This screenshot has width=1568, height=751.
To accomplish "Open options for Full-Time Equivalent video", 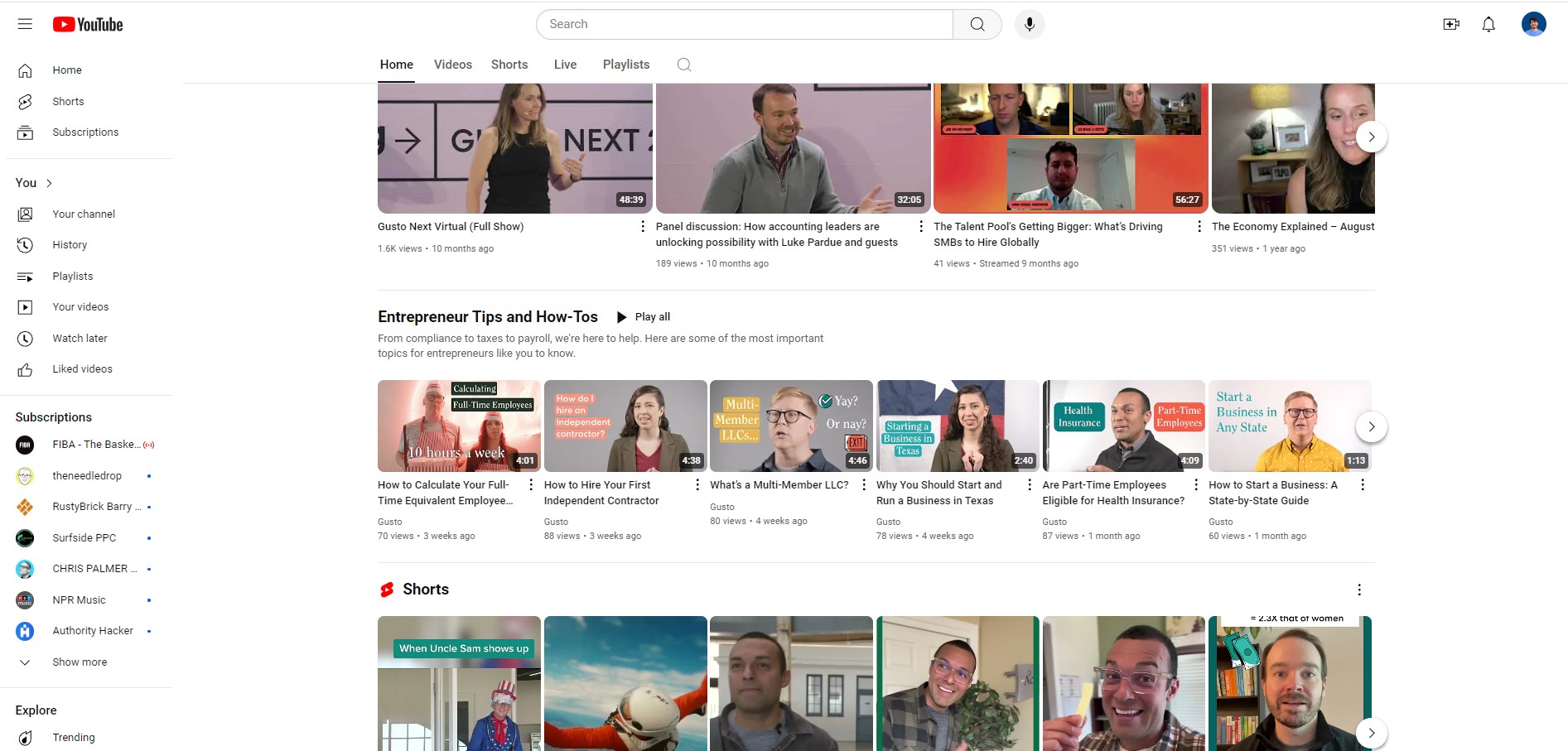I will pos(531,484).
